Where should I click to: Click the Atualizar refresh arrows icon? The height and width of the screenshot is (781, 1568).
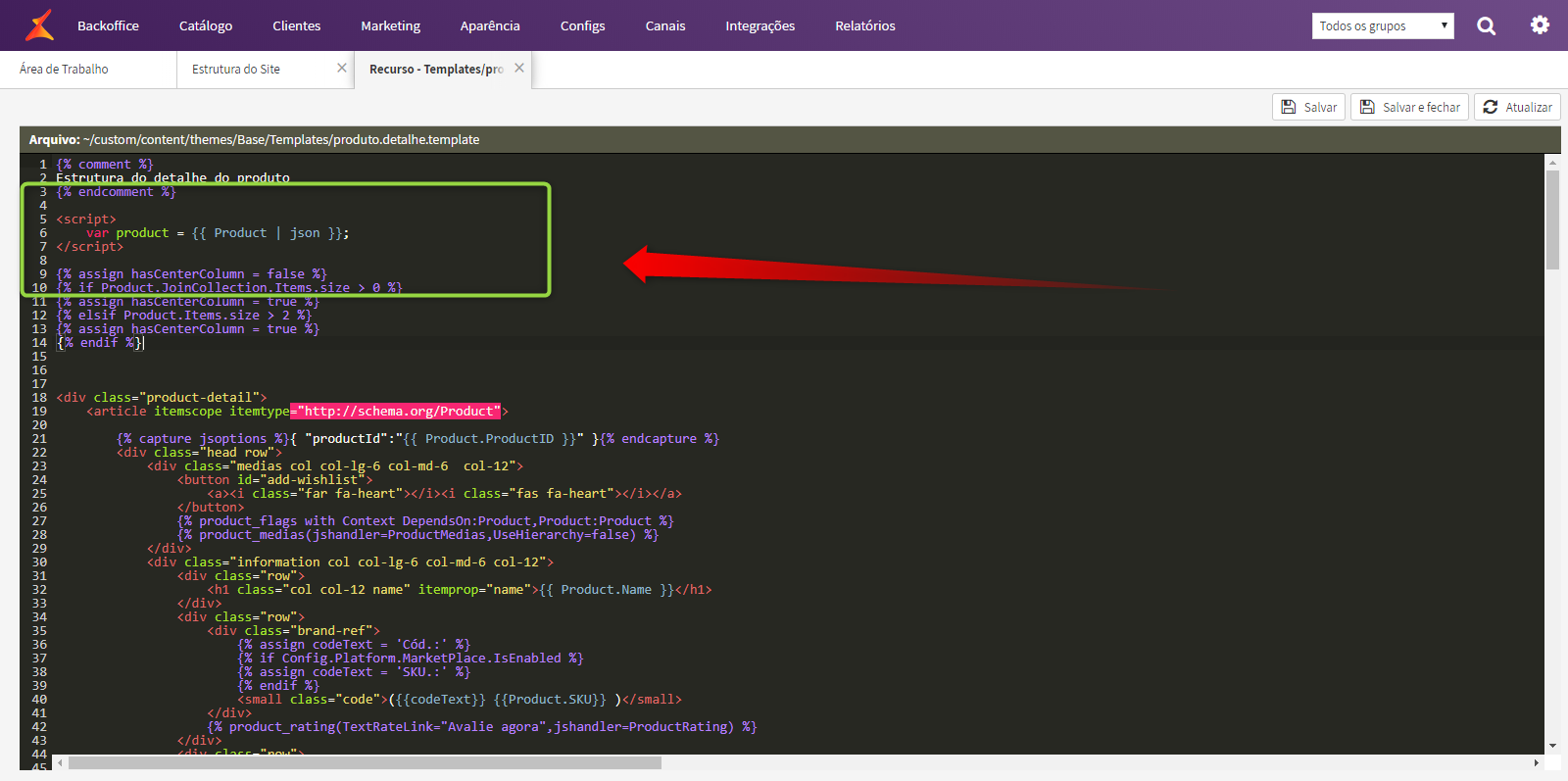click(x=1491, y=107)
